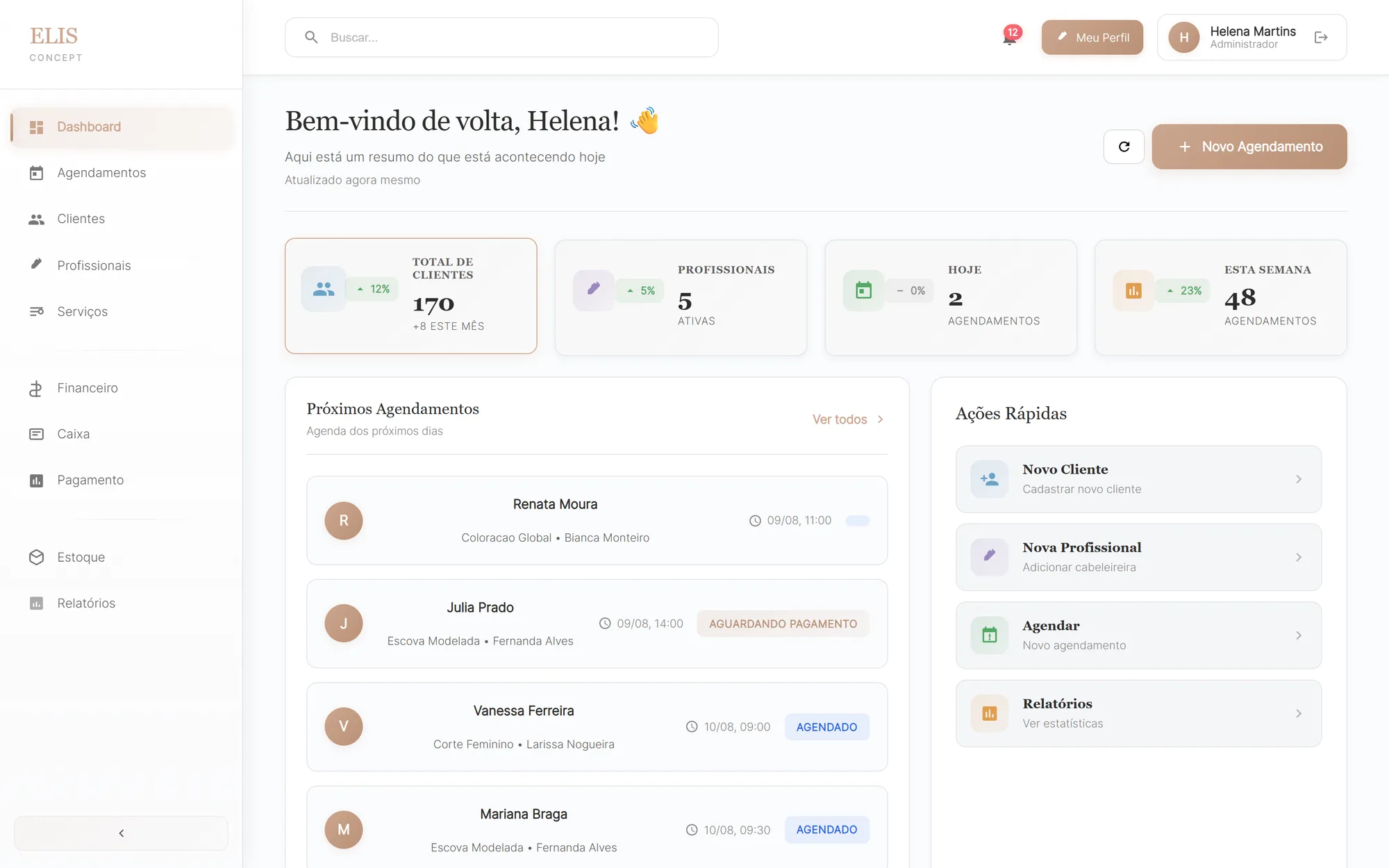Screen dimensions: 1389x868
Task: Click the ELIS Concept logo
Action: click(x=56, y=44)
